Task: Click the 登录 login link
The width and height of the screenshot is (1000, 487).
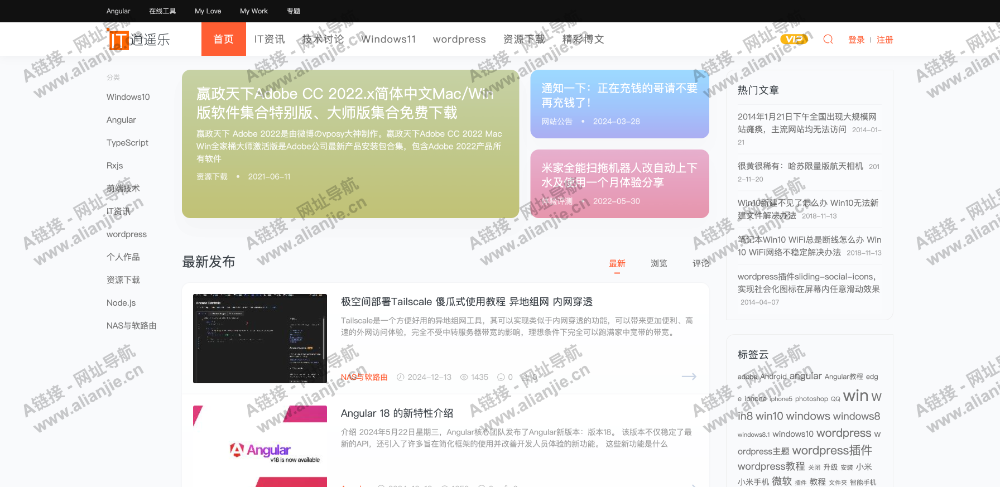Action: click(x=856, y=40)
